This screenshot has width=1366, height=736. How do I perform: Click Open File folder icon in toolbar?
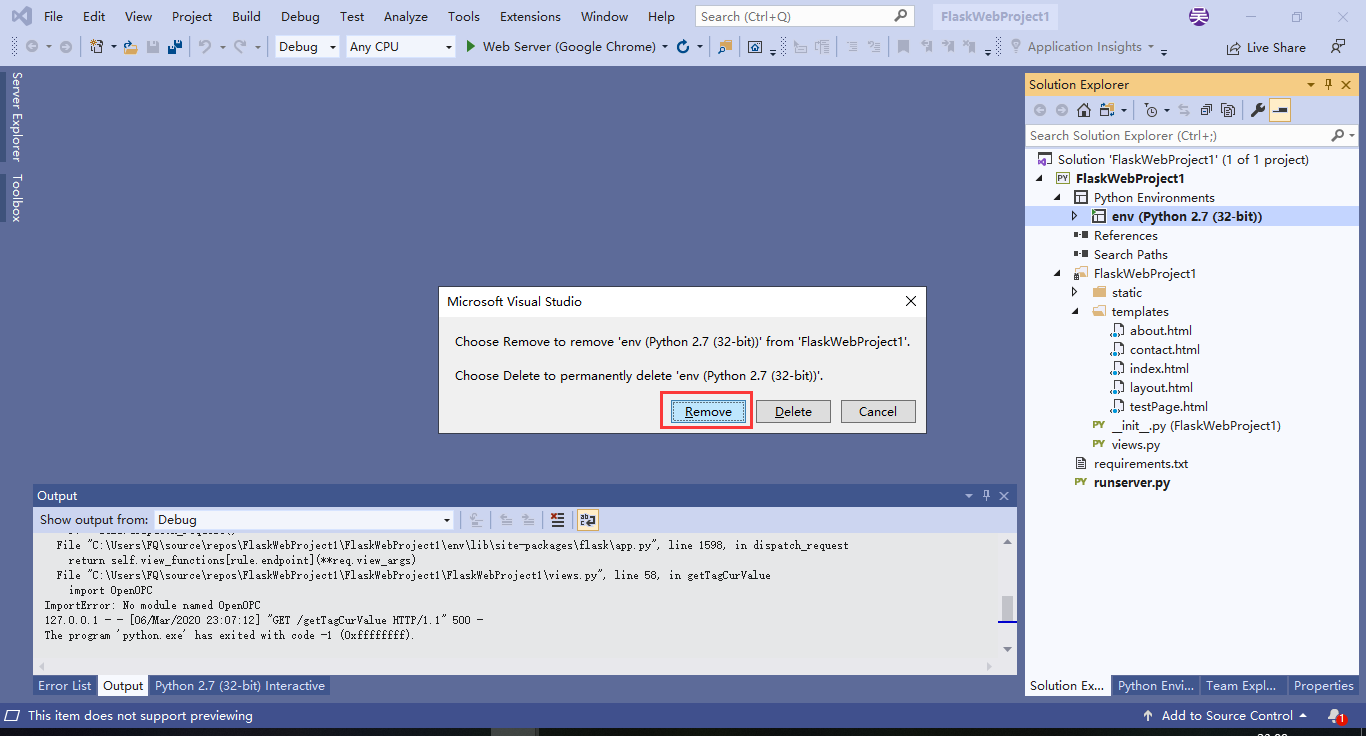click(x=130, y=47)
